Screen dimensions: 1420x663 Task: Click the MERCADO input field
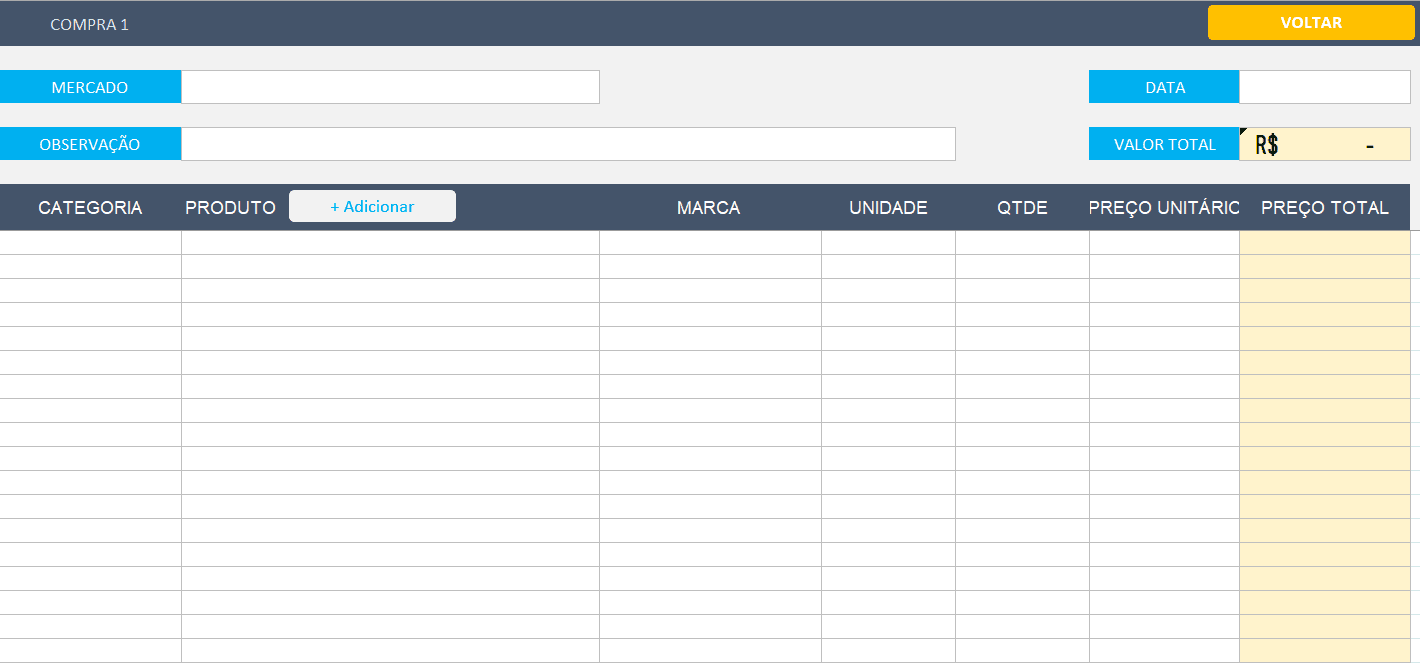[x=390, y=87]
